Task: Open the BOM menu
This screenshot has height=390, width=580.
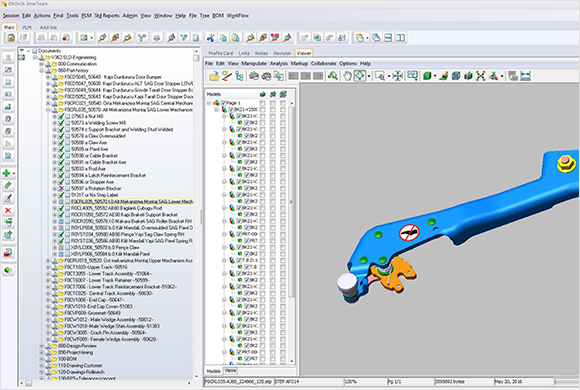Action: (x=218, y=16)
